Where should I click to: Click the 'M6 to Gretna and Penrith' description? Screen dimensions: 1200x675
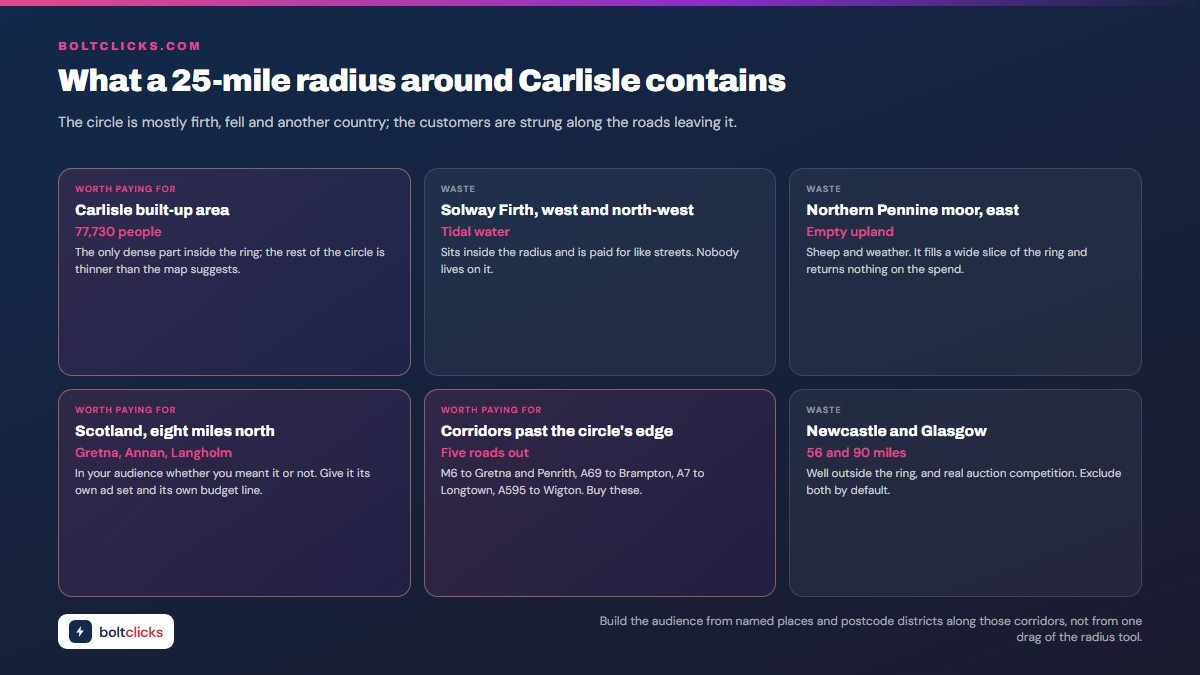pyautogui.click(x=573, y=482)
